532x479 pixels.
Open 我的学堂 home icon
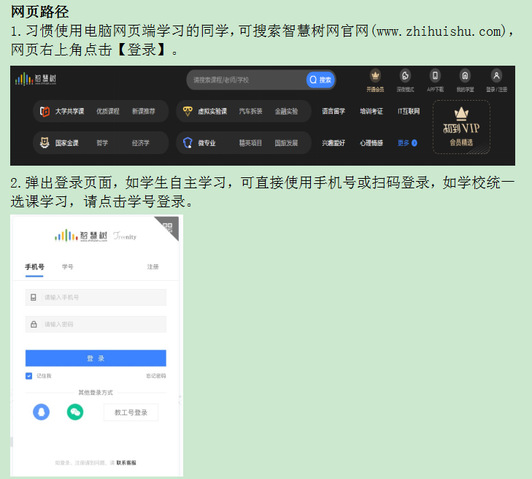click(465, 76)
